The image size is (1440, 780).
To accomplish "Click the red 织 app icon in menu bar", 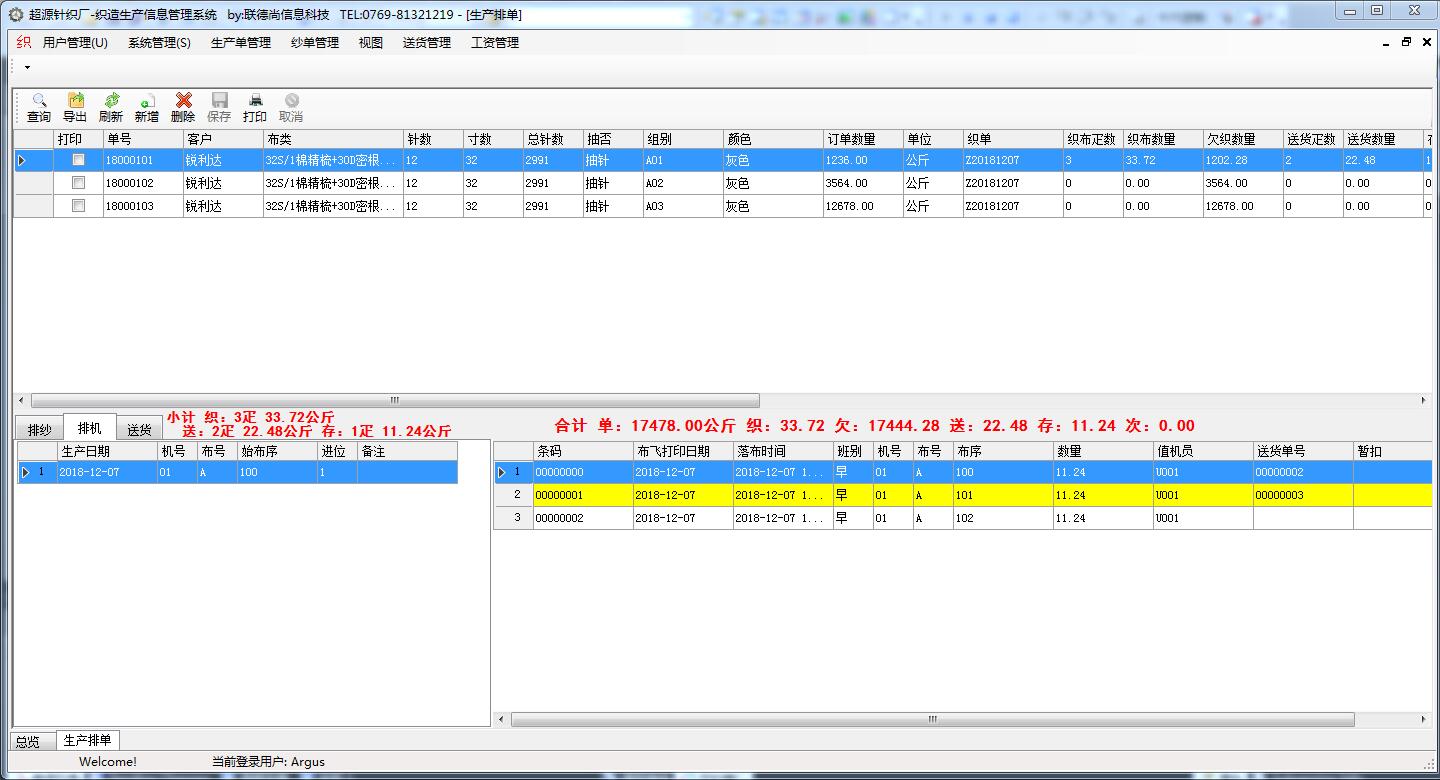I will (x=24, y=42).
